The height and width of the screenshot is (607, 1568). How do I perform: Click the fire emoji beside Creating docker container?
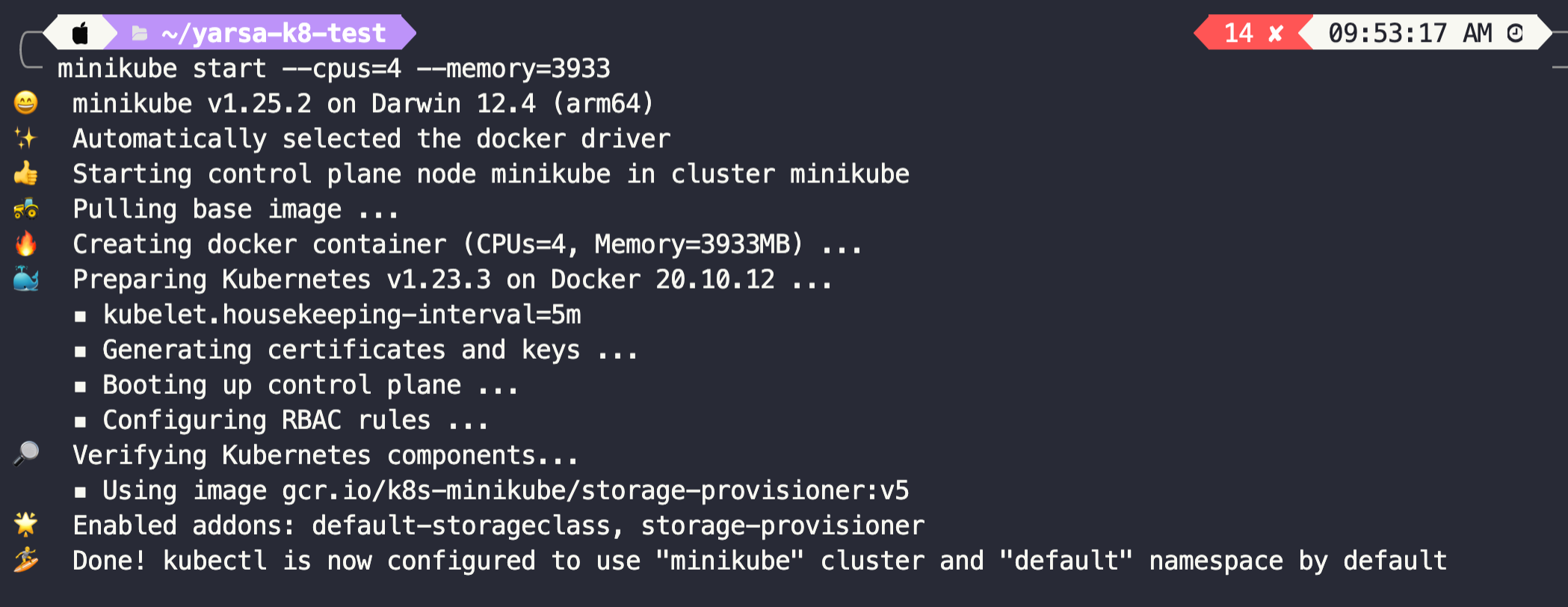(x=25, y=244)
